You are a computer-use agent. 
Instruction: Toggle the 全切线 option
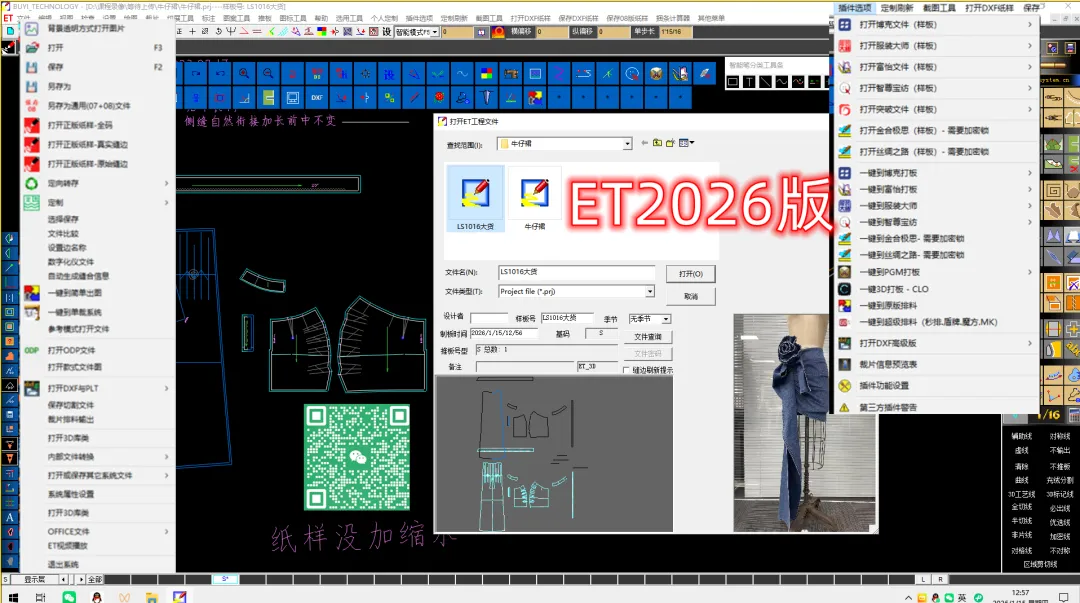point(1021,507)
